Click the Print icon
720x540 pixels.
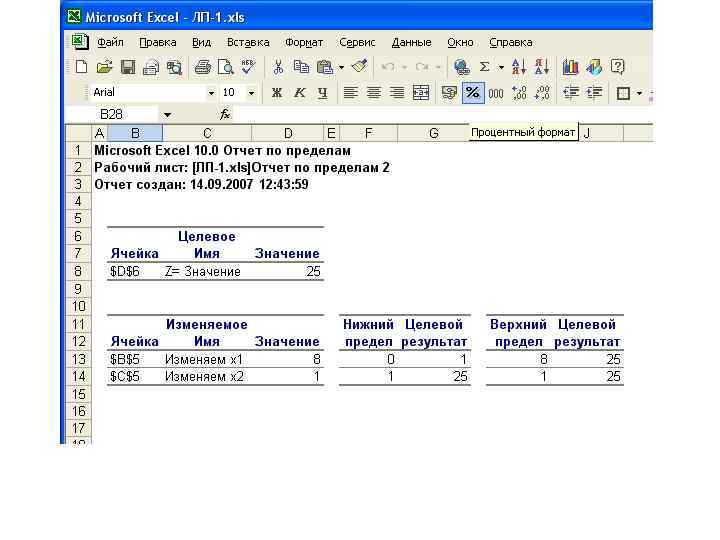click(202, 67)
